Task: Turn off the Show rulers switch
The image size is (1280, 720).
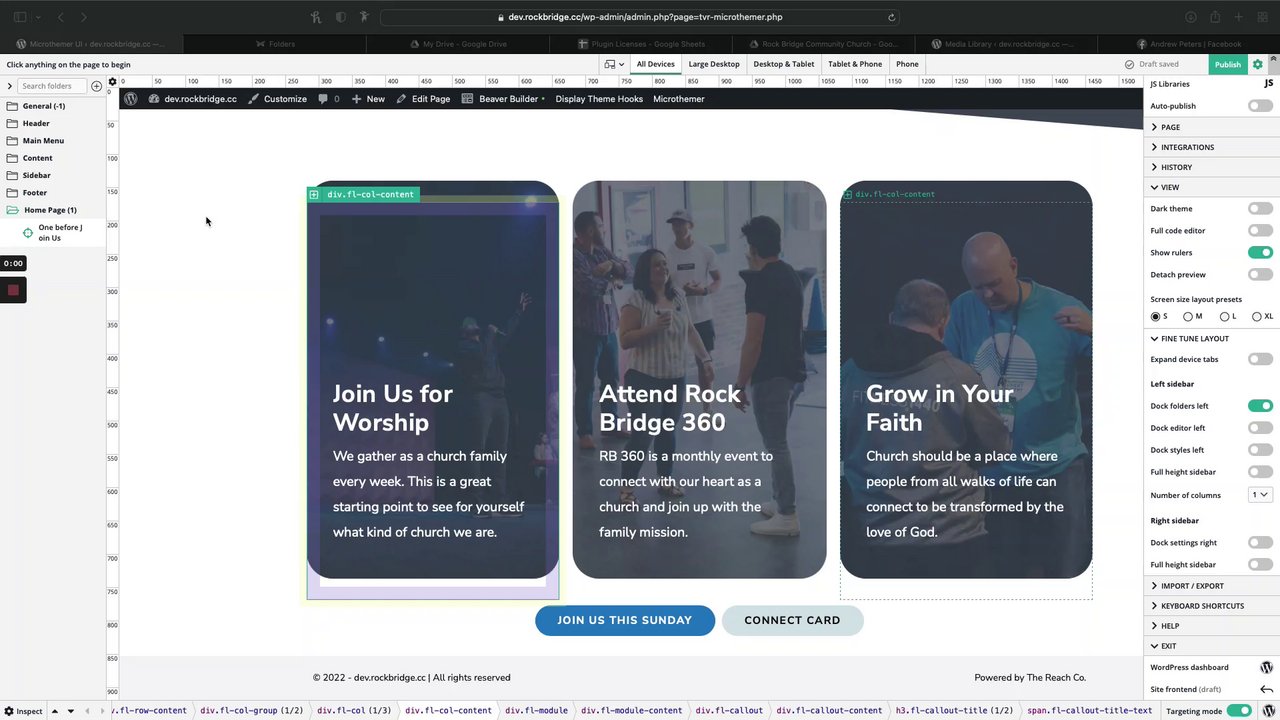Action: click(x=1260, y=253)
